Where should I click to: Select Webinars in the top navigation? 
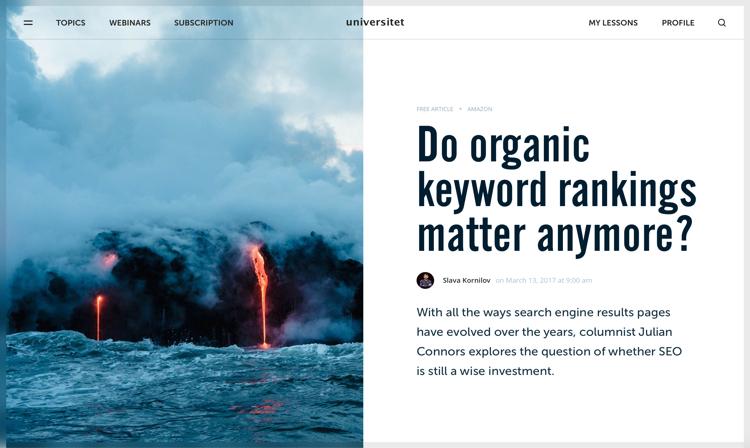(x=130, y=22)
